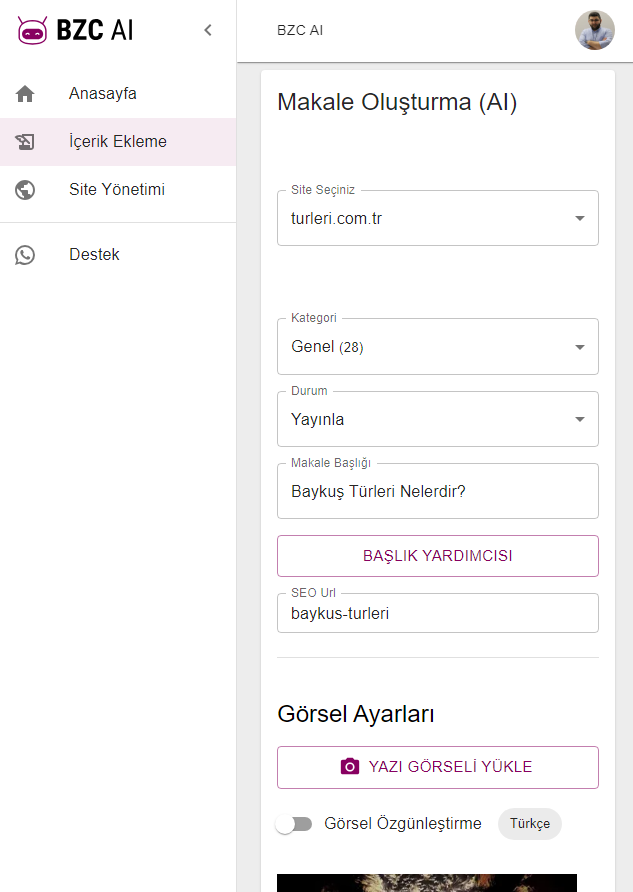Select the Site Yönetimi menu item
The width and height of the screenshot is (633, 892).
(118, 189)
